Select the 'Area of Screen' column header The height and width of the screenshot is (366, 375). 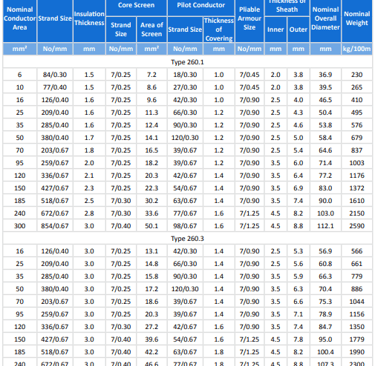point(151,29)
